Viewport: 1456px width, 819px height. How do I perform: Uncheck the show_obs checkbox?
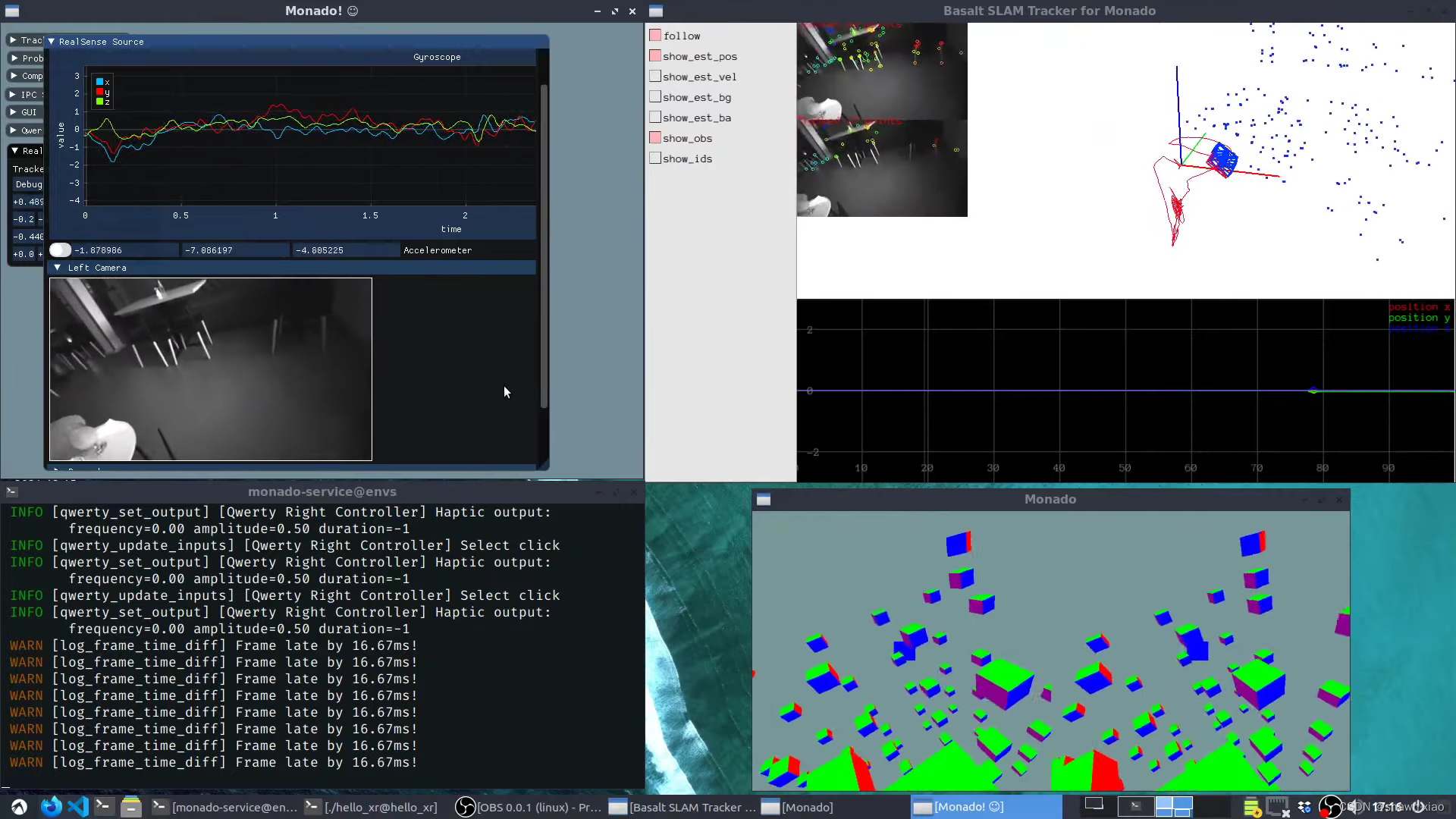click(x=655, y=138)
